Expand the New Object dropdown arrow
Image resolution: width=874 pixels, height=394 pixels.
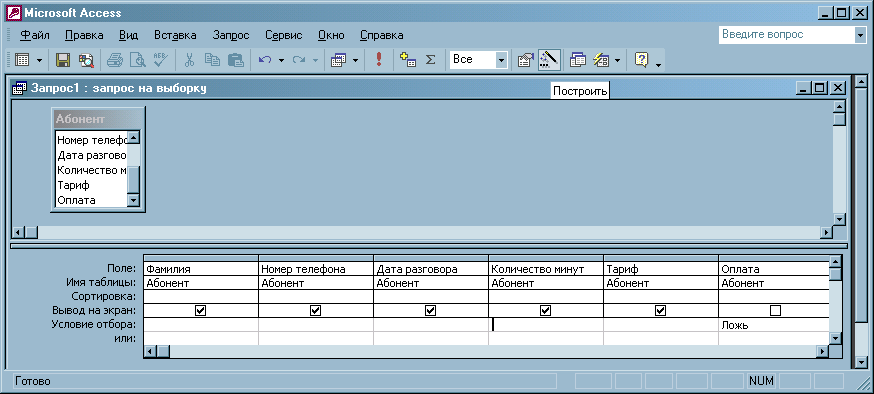tap(618, 60)
